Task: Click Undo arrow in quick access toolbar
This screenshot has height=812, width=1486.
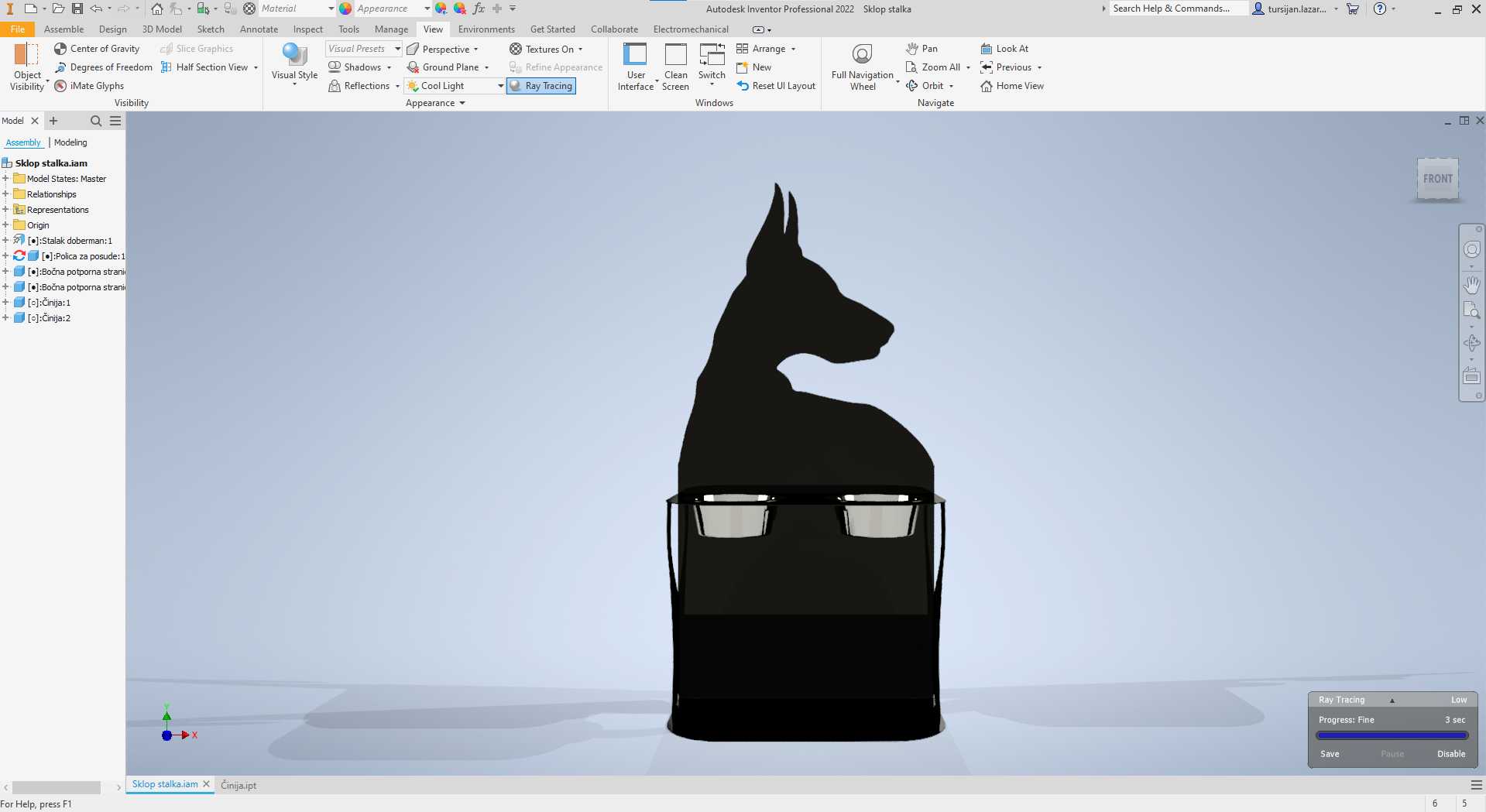Action: (96, 9)
